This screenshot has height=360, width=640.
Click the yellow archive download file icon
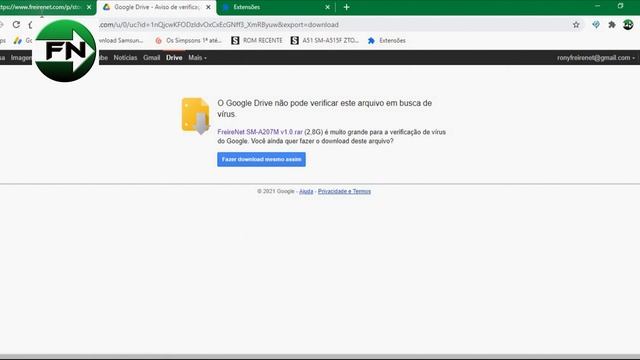coord(196,116)
